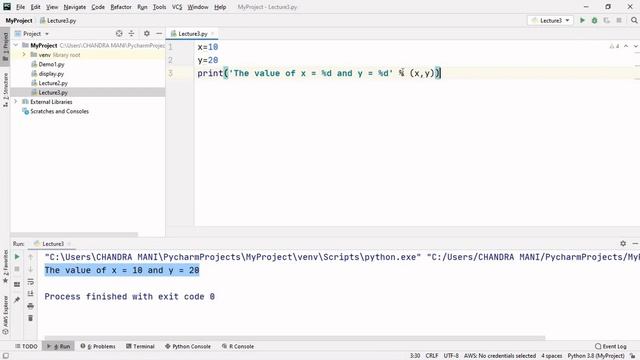Toggle tool window bars icon bottom-left
Image resolution: width=640 pixels, height=360 pixels.
(5, 356)
